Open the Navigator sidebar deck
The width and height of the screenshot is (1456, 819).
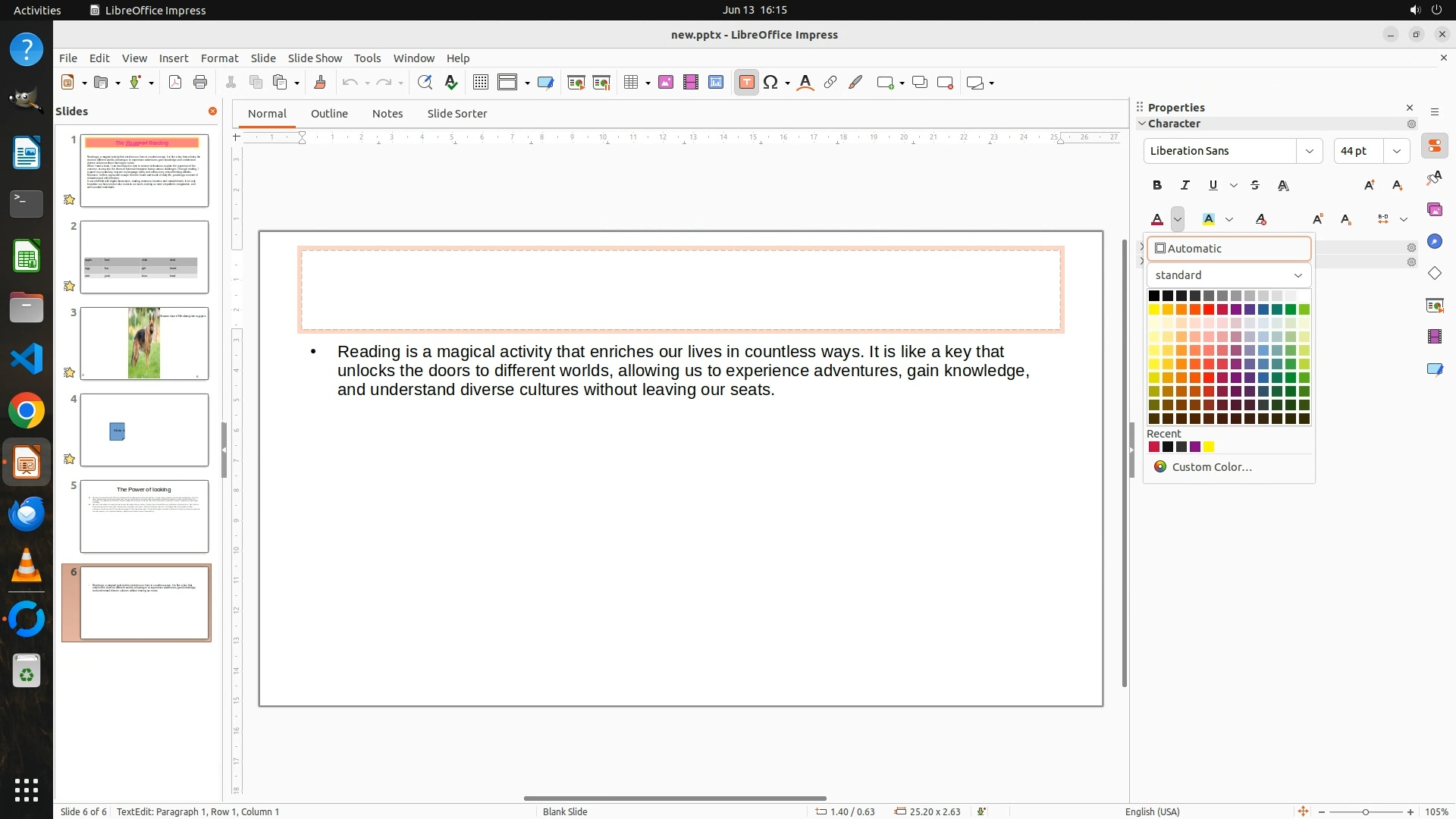click(1434, 241)
